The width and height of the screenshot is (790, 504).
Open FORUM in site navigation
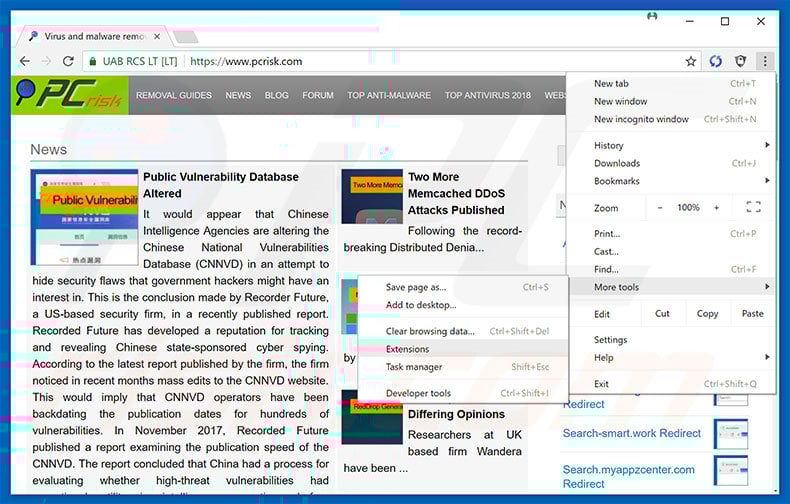pyautogui.click(x=318, y=95)
